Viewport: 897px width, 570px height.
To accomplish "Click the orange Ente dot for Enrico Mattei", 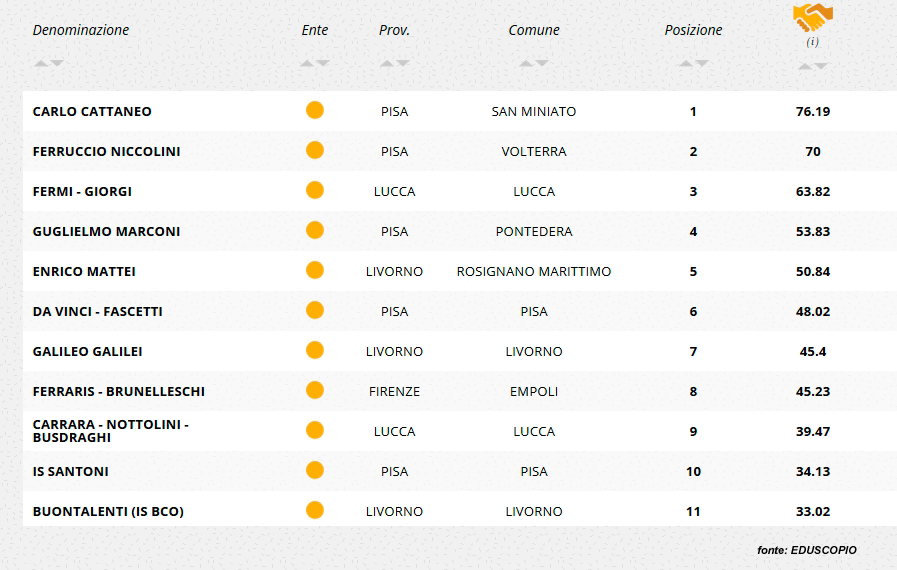I will tap(315, 270).
